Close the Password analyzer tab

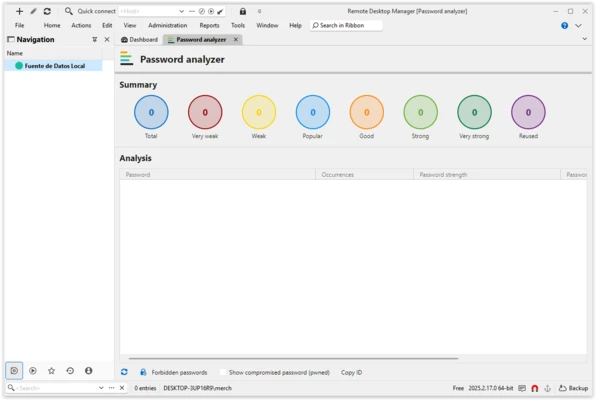[x=236, y=40]
